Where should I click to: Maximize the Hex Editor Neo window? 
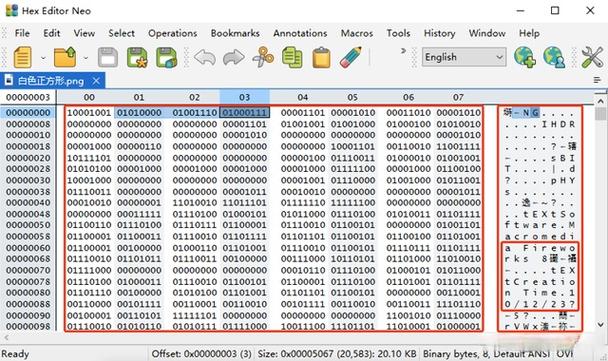[555, 10]
